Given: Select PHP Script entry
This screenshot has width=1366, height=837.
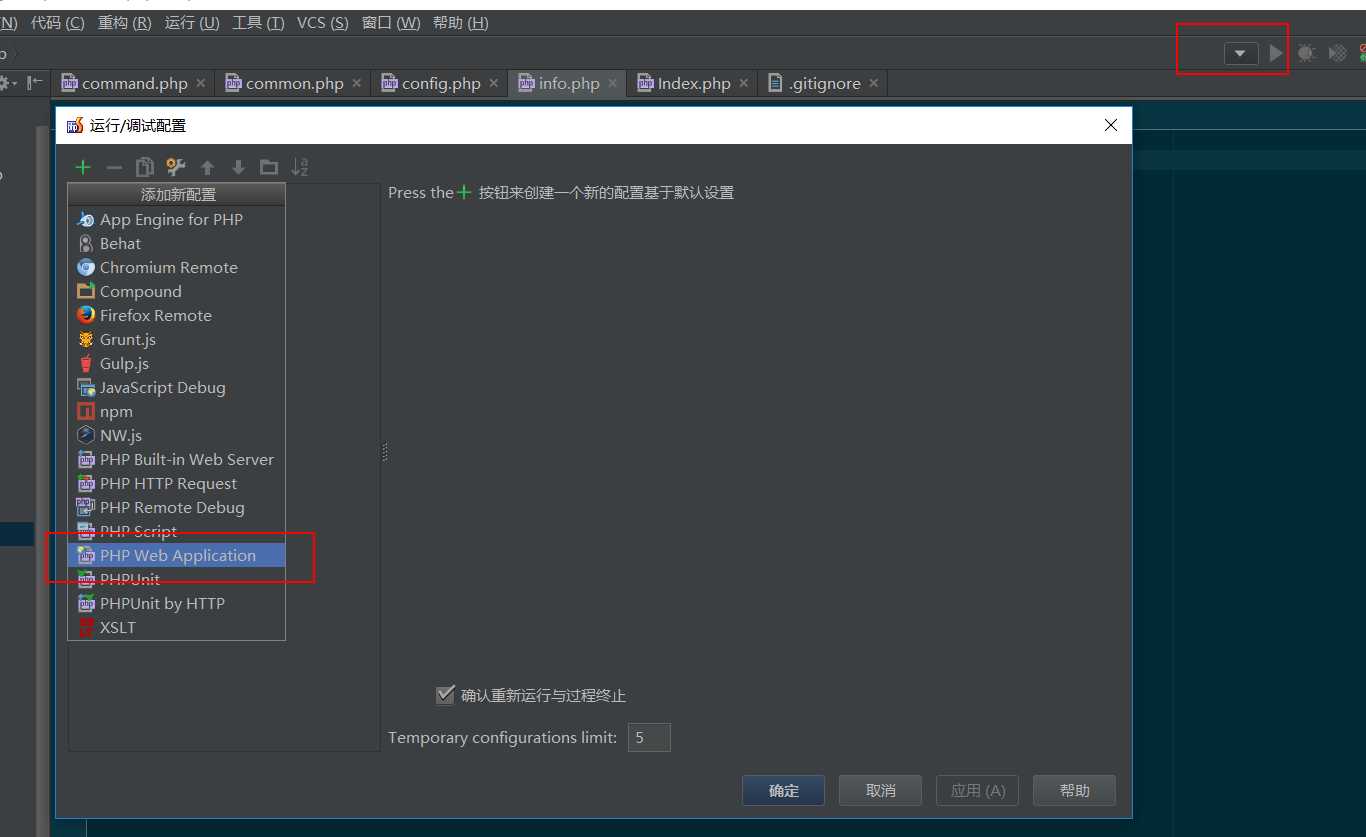Looking at the screenshot, I should pyautogui.click(x=177, y=531).
